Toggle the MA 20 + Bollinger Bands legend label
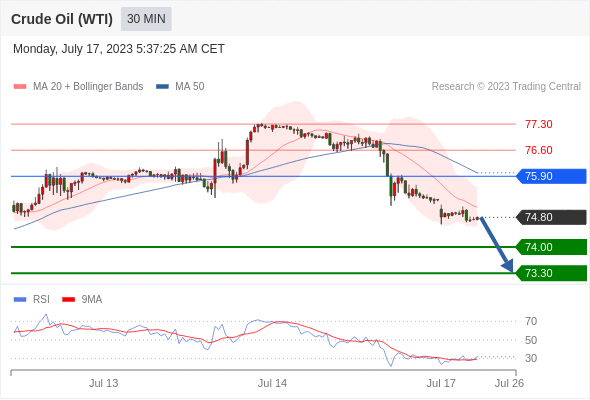 pos(88,87)
